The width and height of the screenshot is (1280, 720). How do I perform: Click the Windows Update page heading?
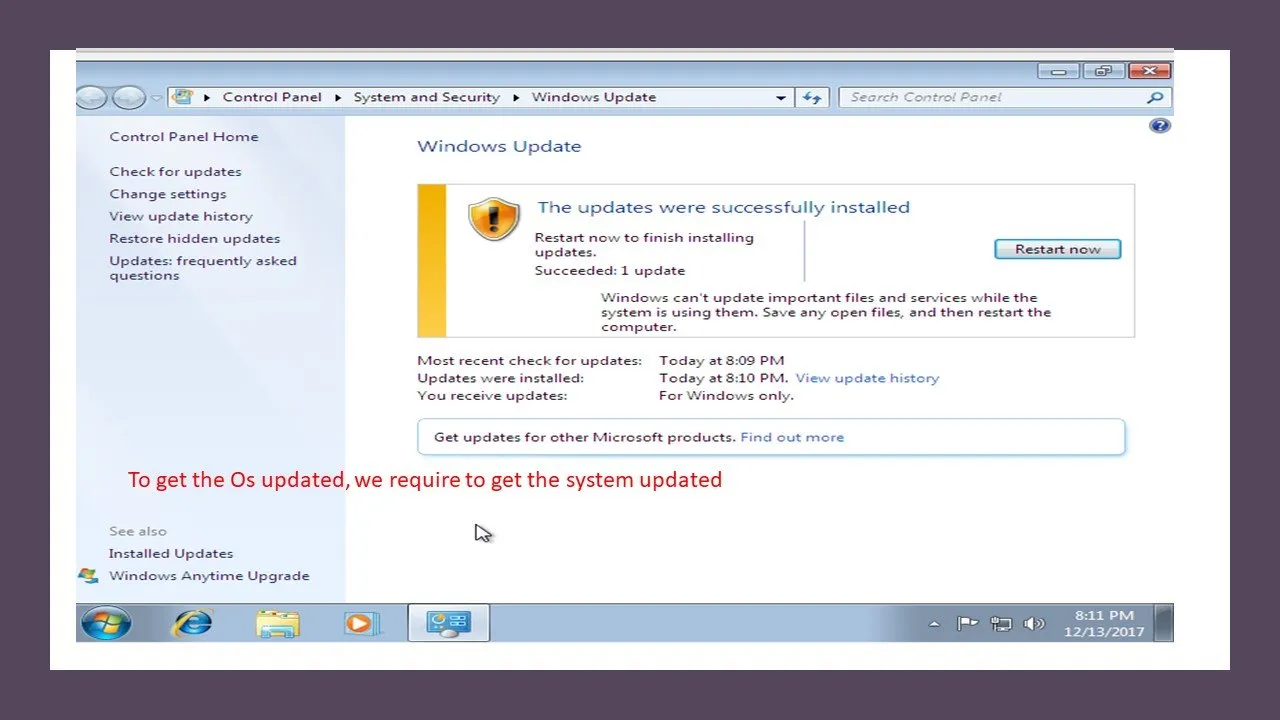pos(499,146)
